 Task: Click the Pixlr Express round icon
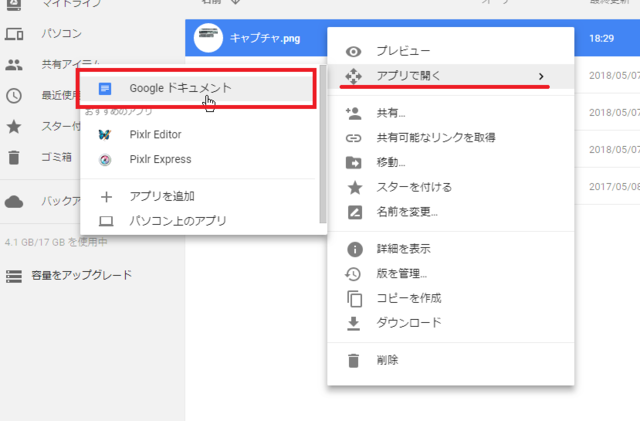point(105,160)
